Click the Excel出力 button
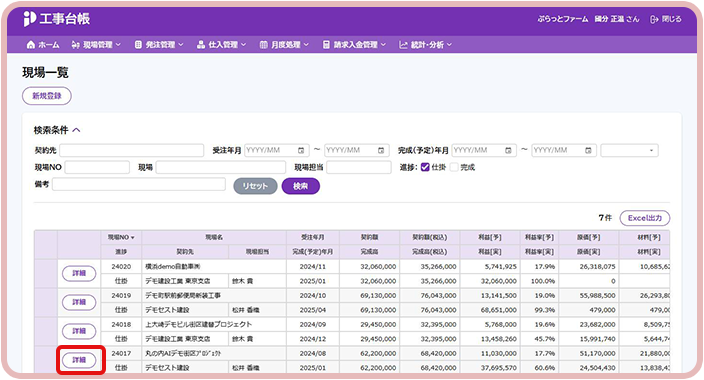The image size is (704, 380). coord(645,218)
